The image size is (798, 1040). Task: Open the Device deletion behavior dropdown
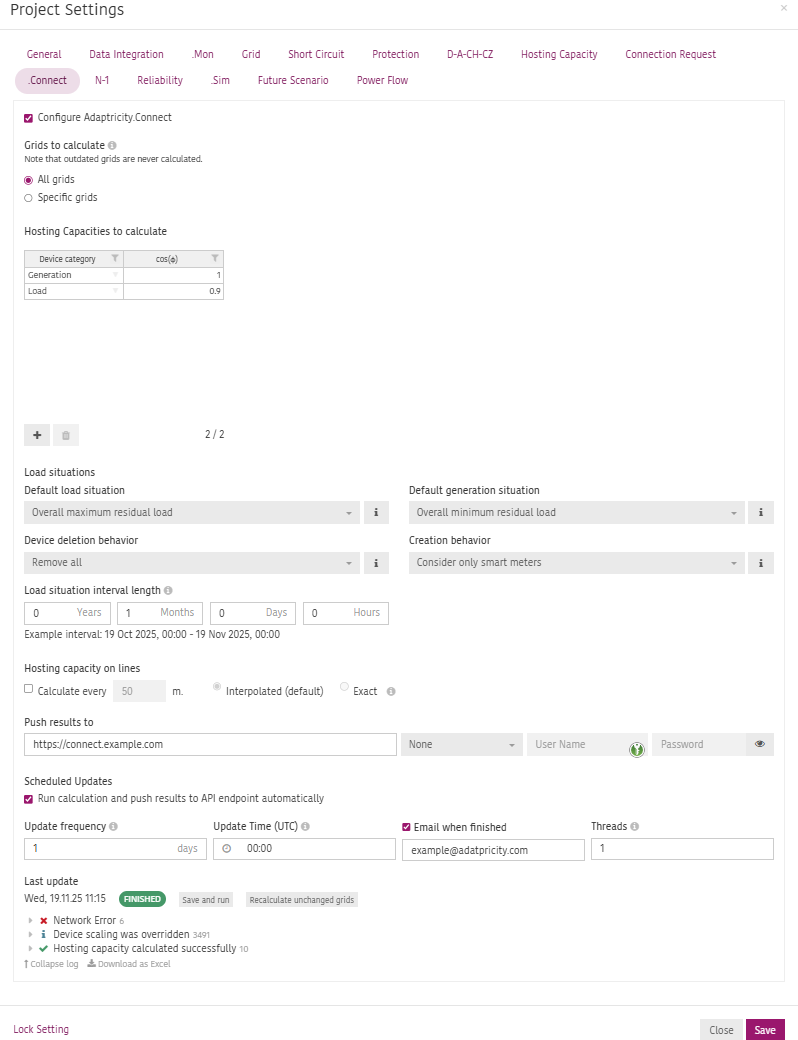click(x=190, y=562)
